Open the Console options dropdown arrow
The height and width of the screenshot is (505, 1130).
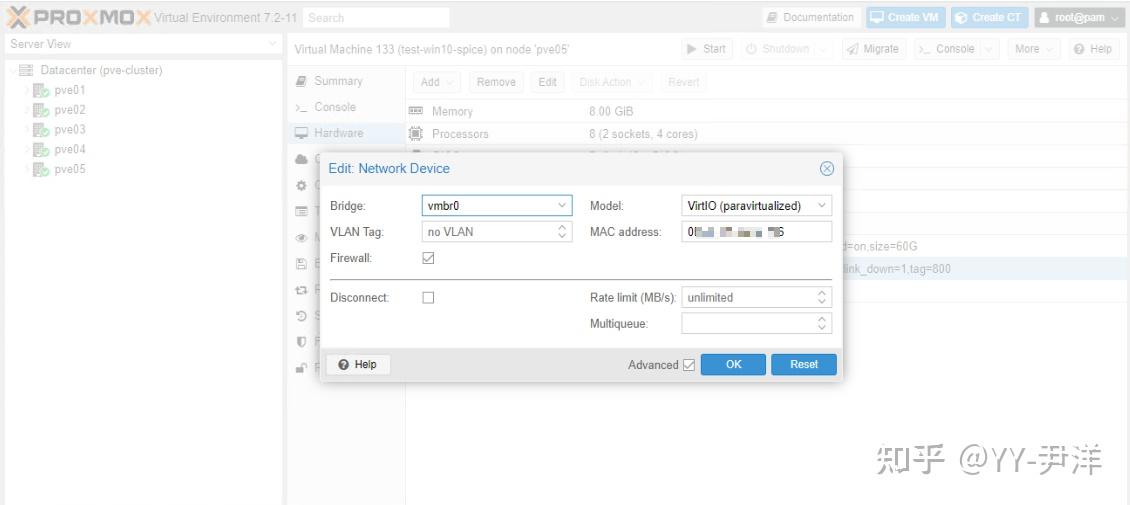click(989, 49)
